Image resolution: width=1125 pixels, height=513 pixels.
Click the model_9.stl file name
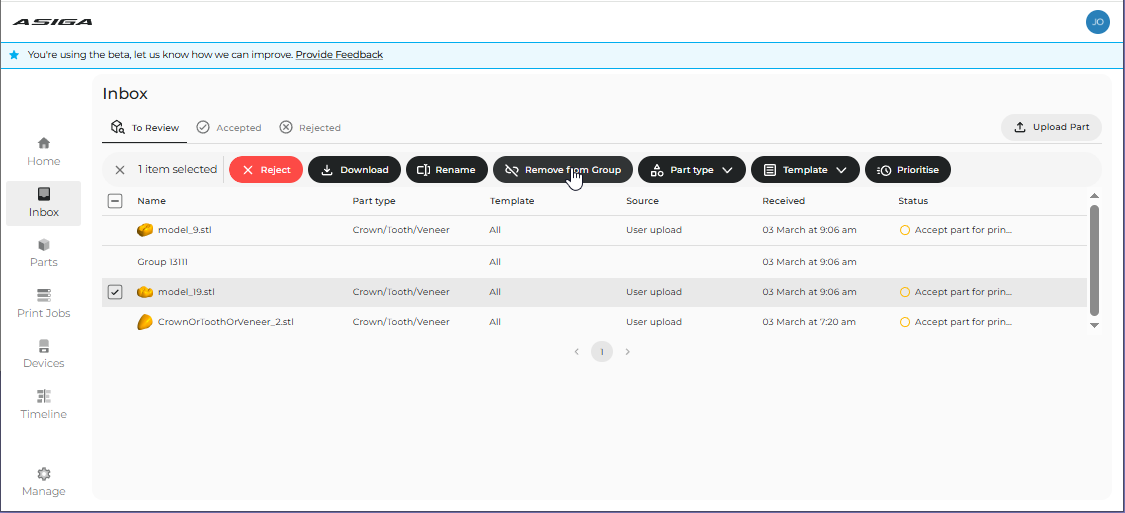pyautogui.click(x=186, y=230)
